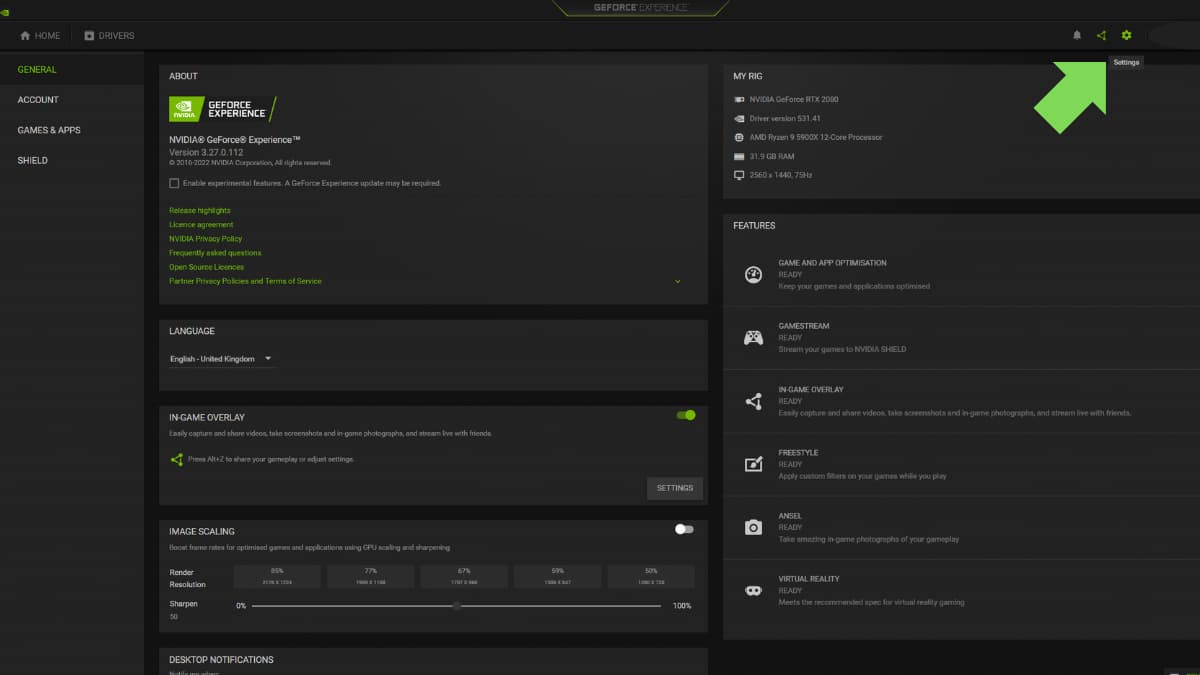Open the Language dropdown
The height and width of the screenshot is (675, 1200).
point(222,358)
